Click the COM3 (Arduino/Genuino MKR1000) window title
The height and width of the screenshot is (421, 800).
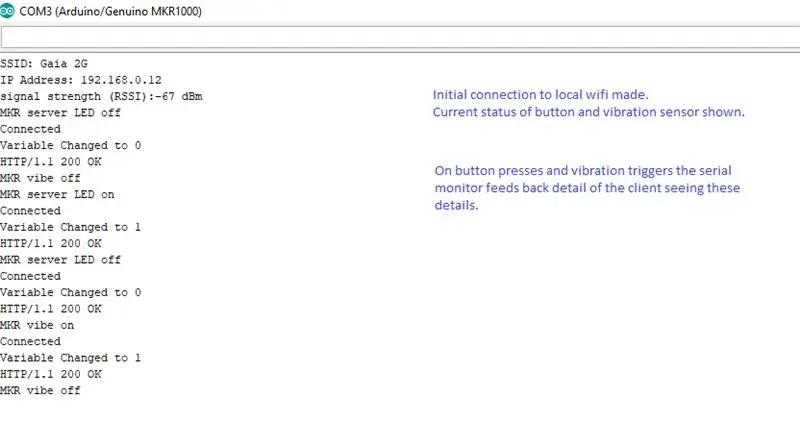click(x=110, y=11)
